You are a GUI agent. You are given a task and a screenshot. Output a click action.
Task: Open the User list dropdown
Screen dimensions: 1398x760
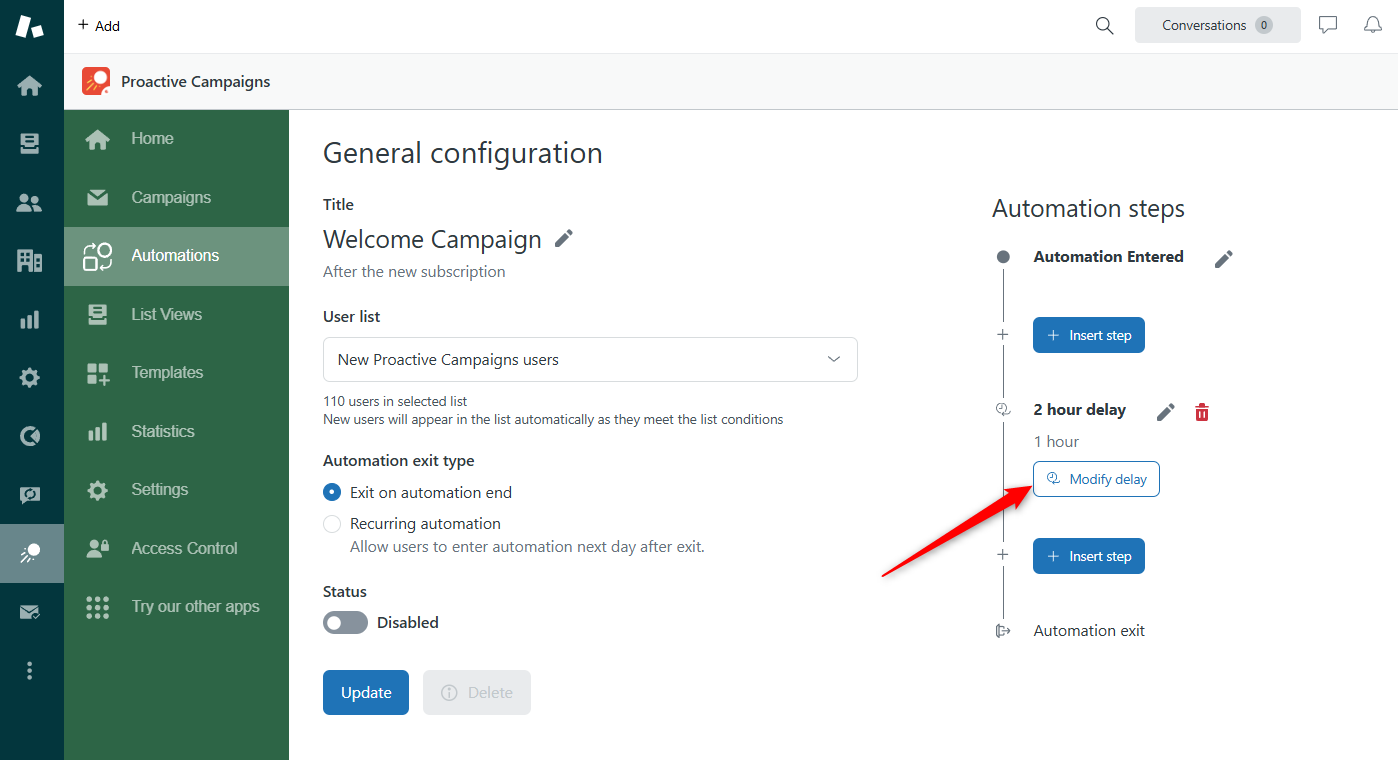pos(590,359)
